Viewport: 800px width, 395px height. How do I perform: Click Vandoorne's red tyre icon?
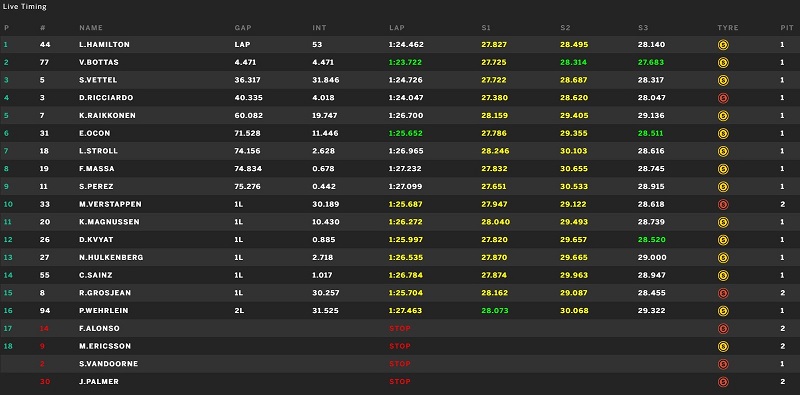tap(723, 364)
